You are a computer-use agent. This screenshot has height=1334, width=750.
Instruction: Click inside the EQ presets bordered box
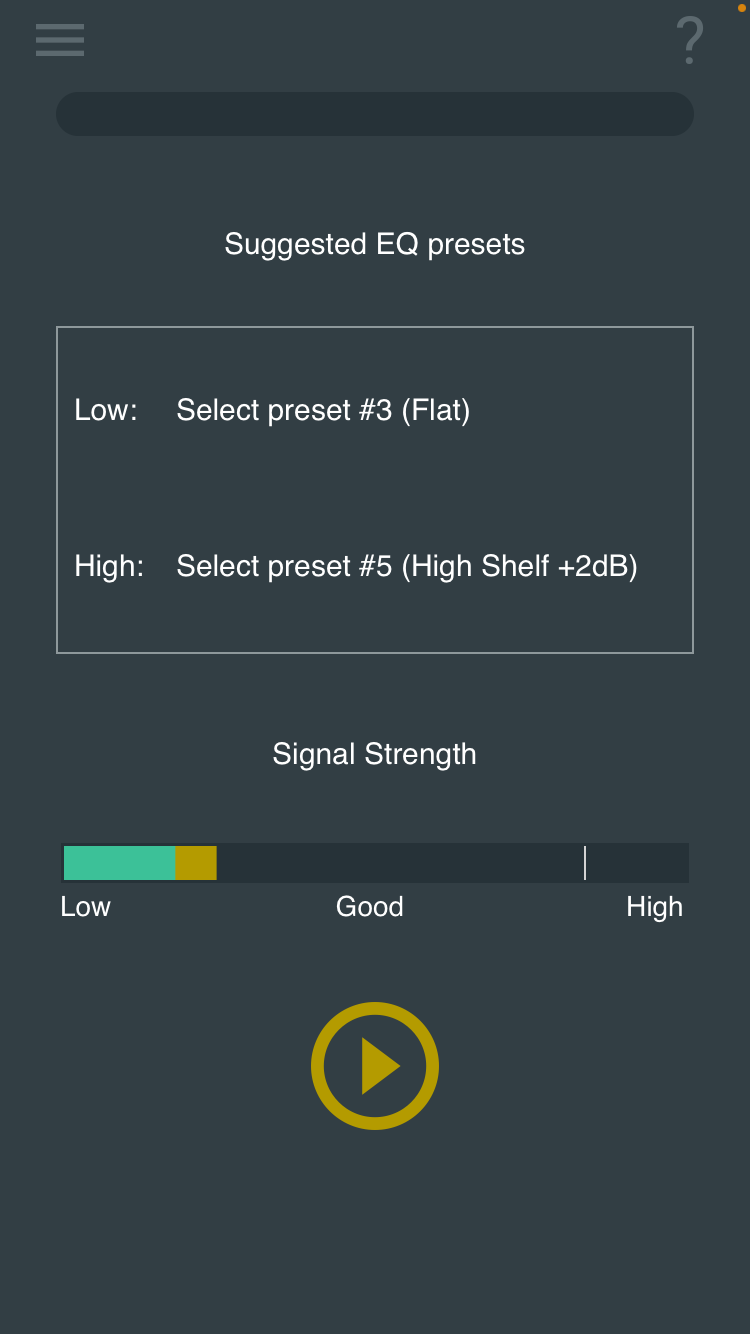(x=375, y=490)
